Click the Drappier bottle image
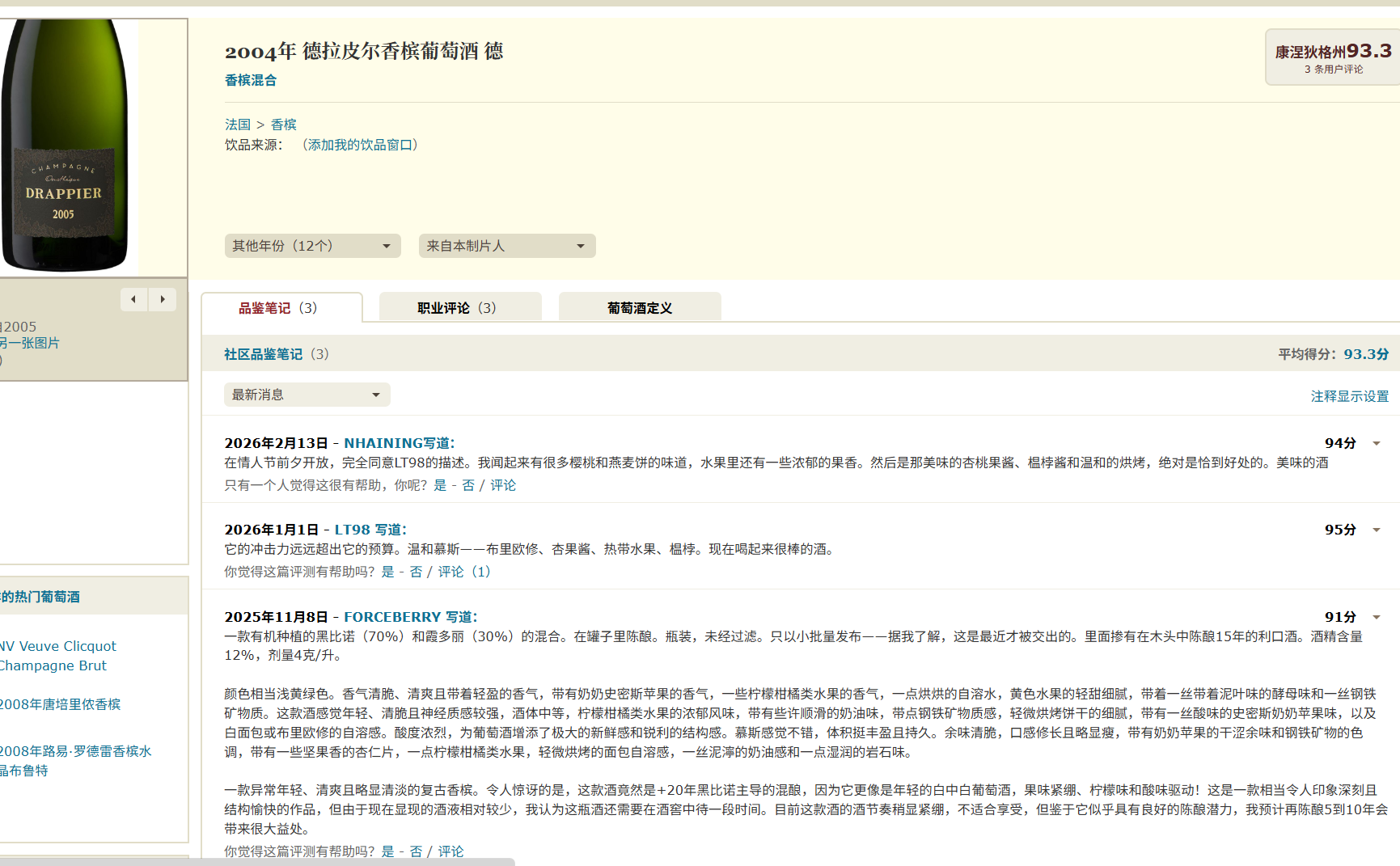This screenshot has height=866, width=1400. click(x=65, y=146)
